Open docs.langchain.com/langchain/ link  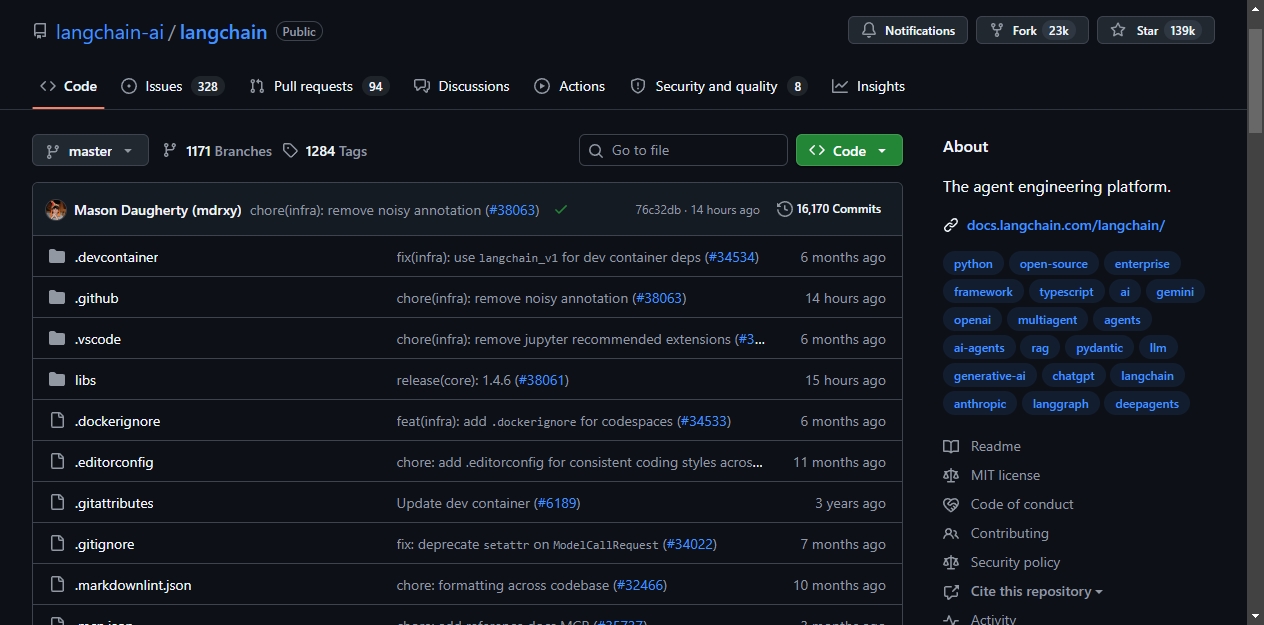pyautogui.click(x=1066, y=226)
